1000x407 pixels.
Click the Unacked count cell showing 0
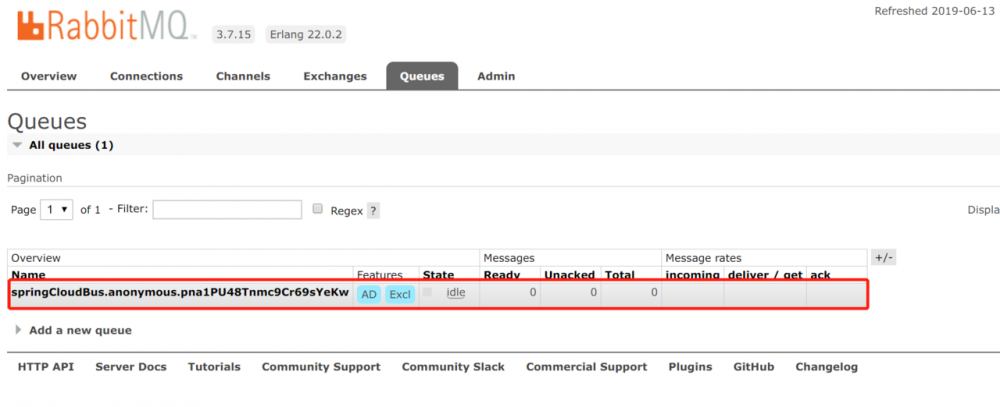pyautogui.click(x=570, y=293)
